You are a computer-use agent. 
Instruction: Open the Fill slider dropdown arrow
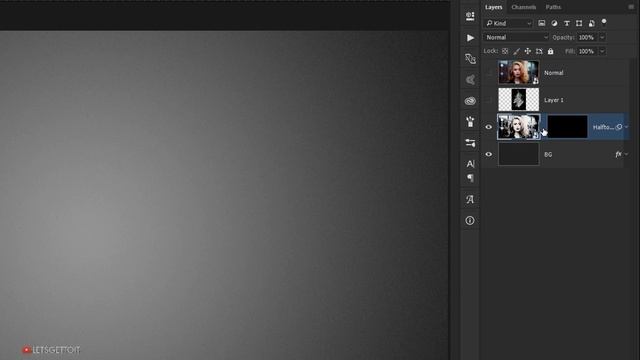pos(602,51)
